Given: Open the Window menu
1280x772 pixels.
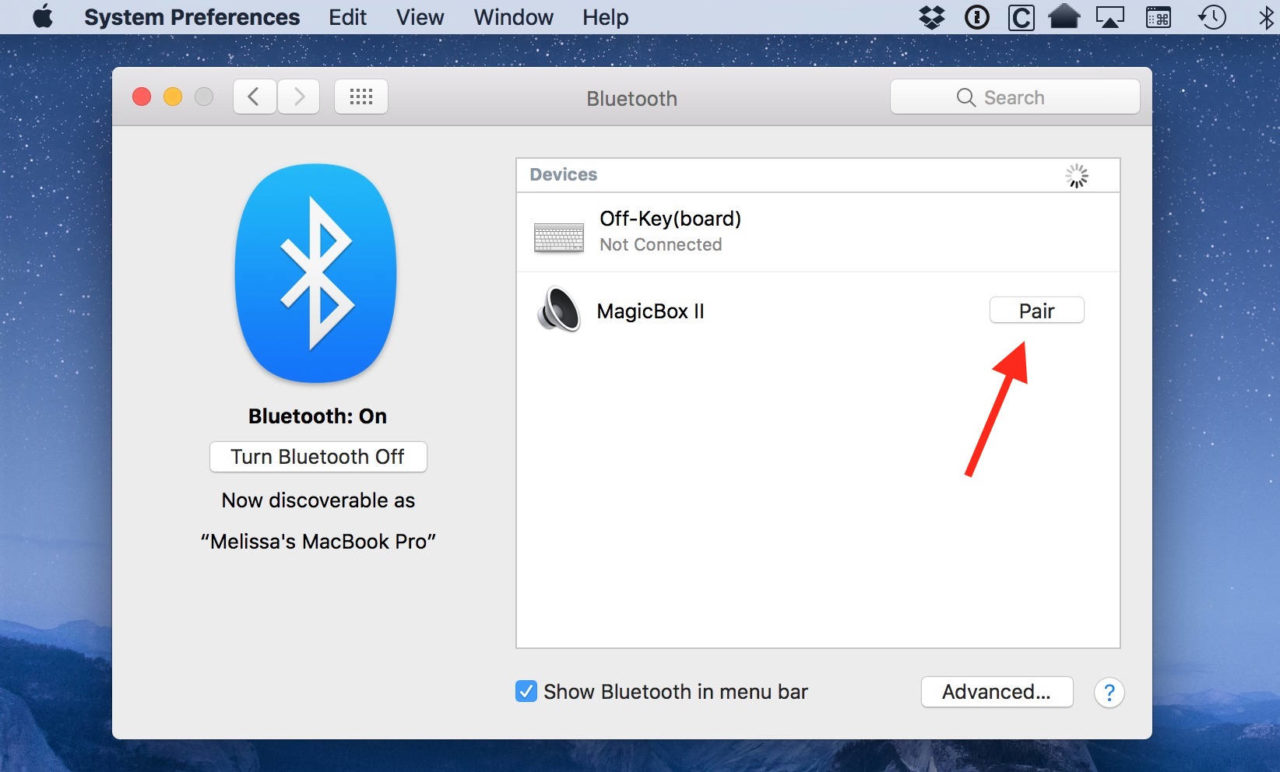Looking at the screenshot, I should tap(513, 16).
